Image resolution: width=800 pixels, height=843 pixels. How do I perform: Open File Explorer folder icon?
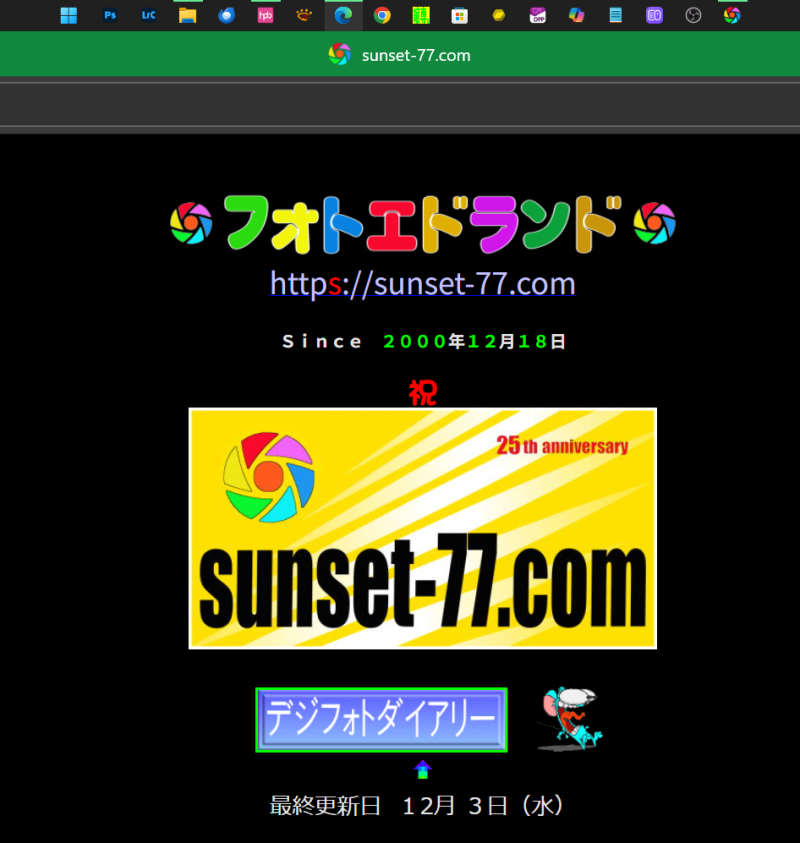coord(187,15)
